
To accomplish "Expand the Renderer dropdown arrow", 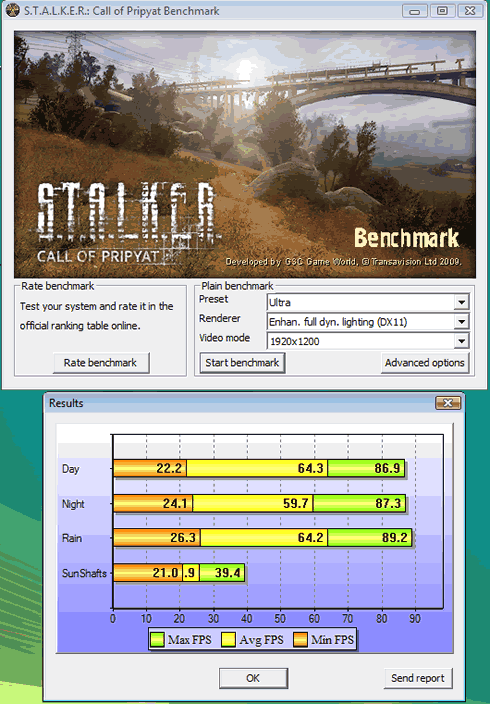I will point(461,321).
